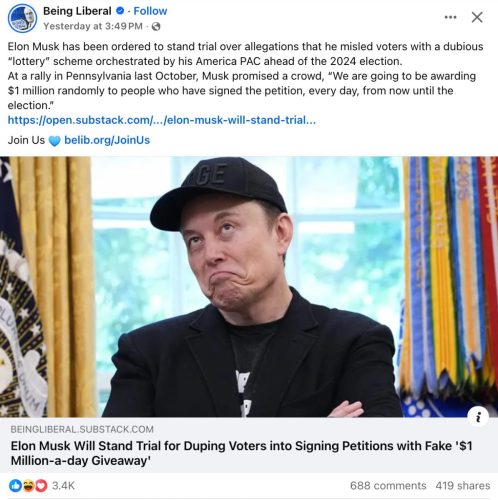Click the blue heart emoji beside Join Us
This screenshot has width=498, height=500.
coord(54,141)
